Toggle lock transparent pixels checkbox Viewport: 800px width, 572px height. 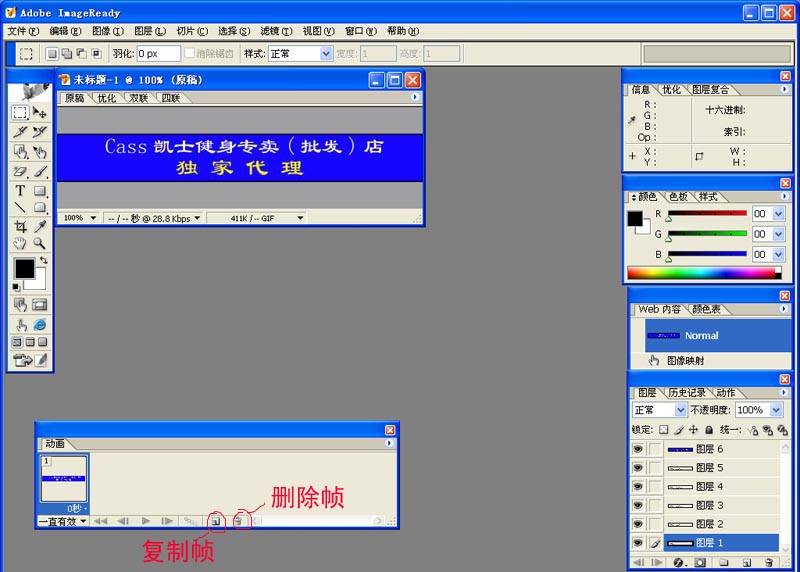click(x=663, y=430)
